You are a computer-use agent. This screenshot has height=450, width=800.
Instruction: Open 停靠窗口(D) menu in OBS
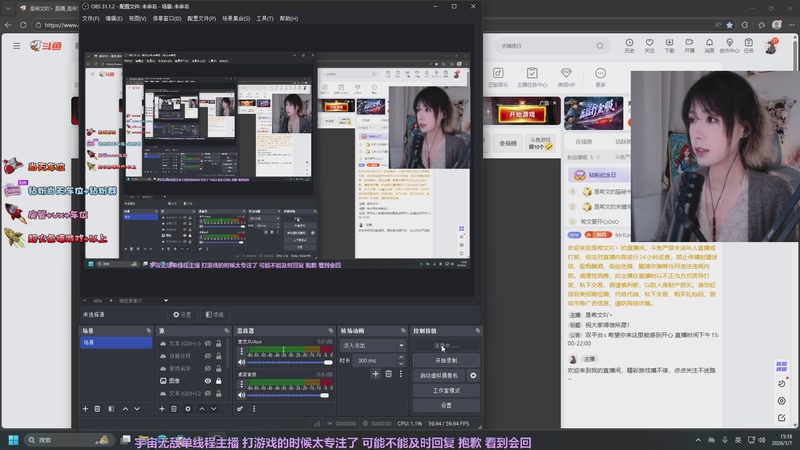(167, 18)
